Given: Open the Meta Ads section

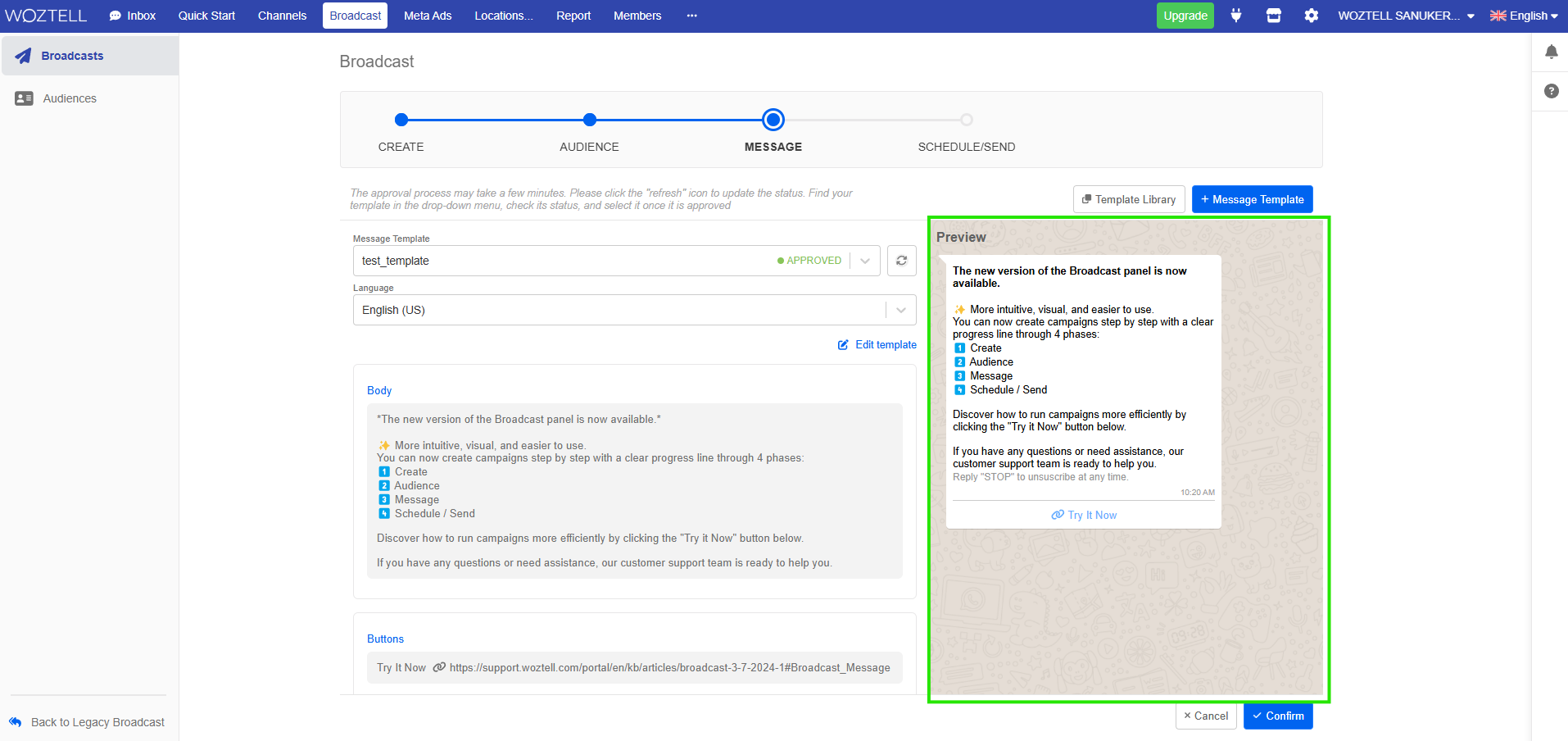Looking at the screenshot, I should (x=428, y=16).
